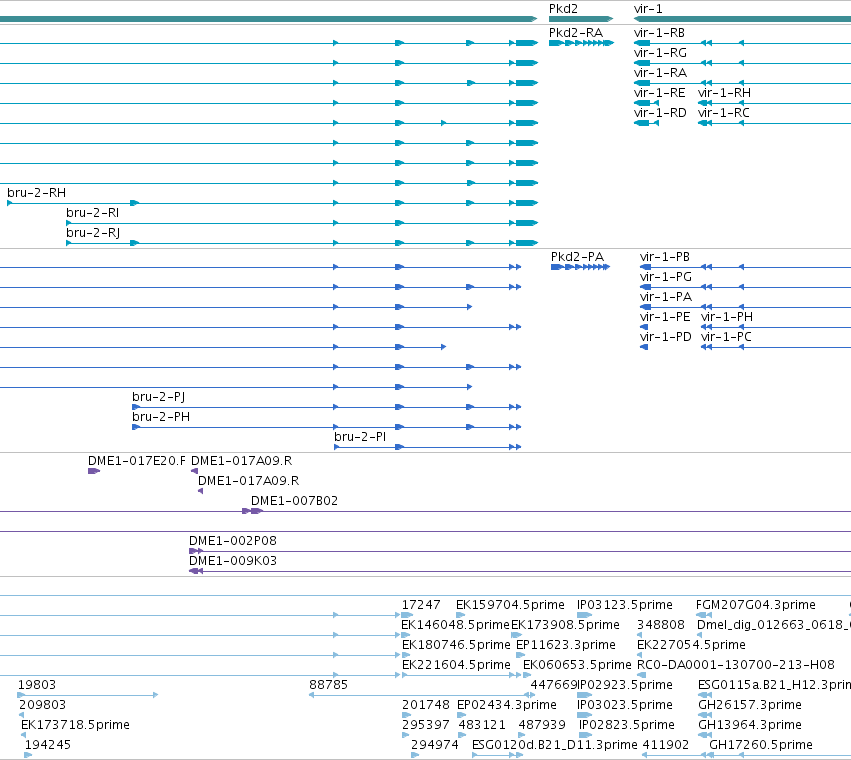Click EST label EK173718.5prime
Image resolution: width=851 pixels, height=760 pixels.
75,726
